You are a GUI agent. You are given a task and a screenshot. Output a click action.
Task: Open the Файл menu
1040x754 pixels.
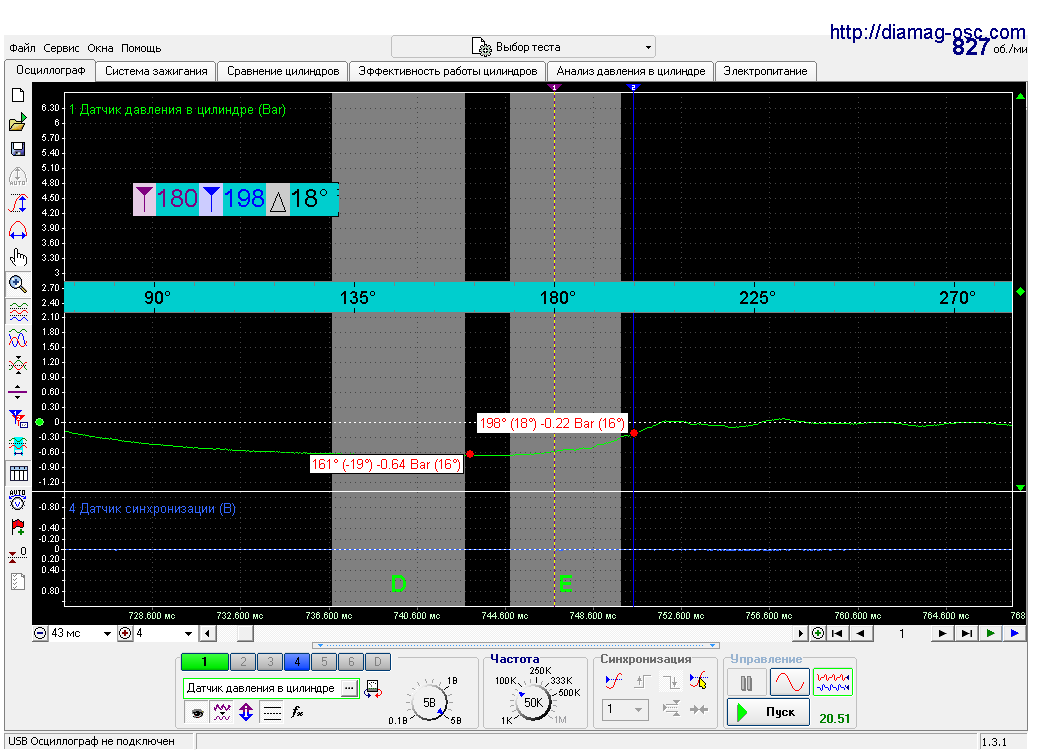[22, 48]
